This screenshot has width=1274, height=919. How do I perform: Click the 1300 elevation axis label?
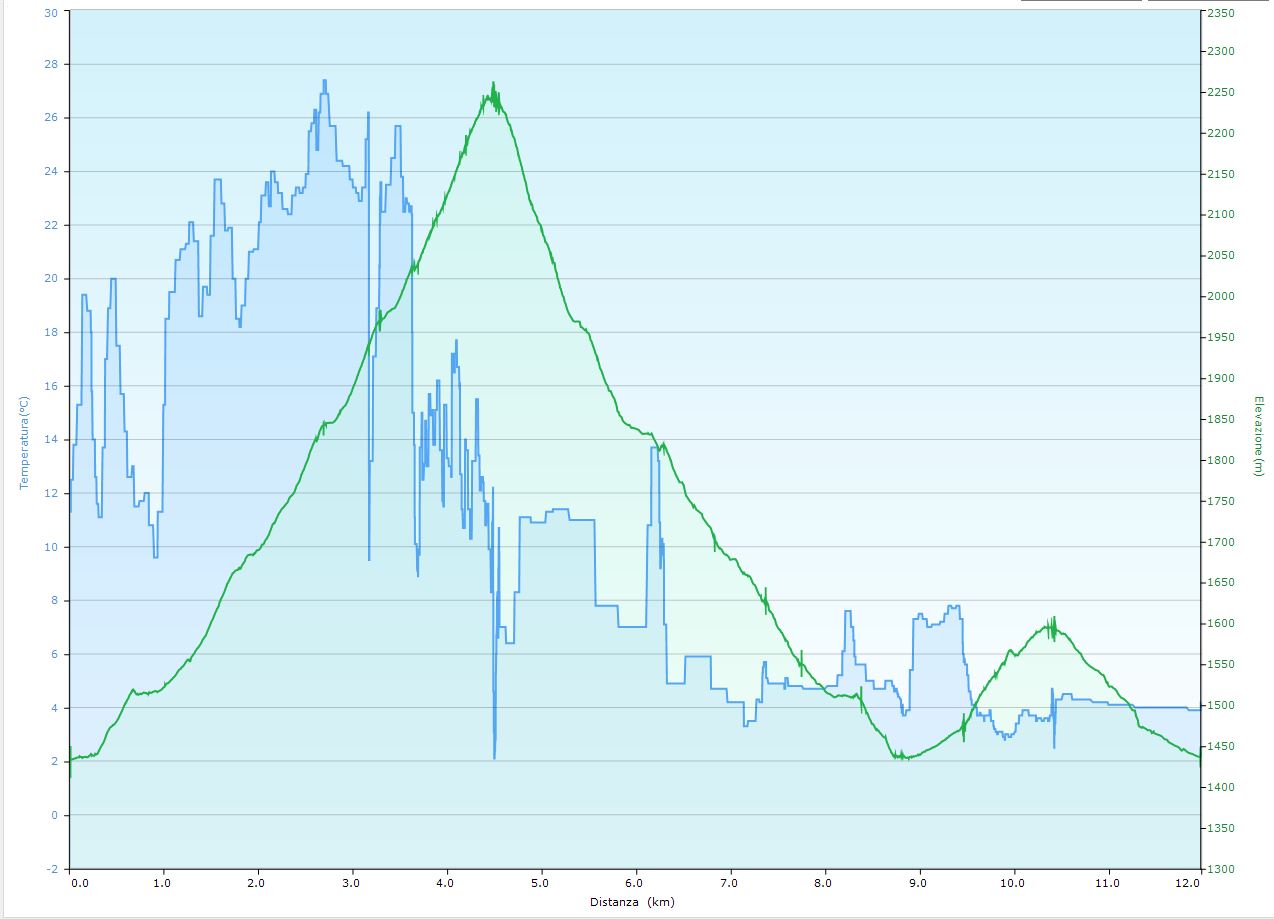(1221, 869)
